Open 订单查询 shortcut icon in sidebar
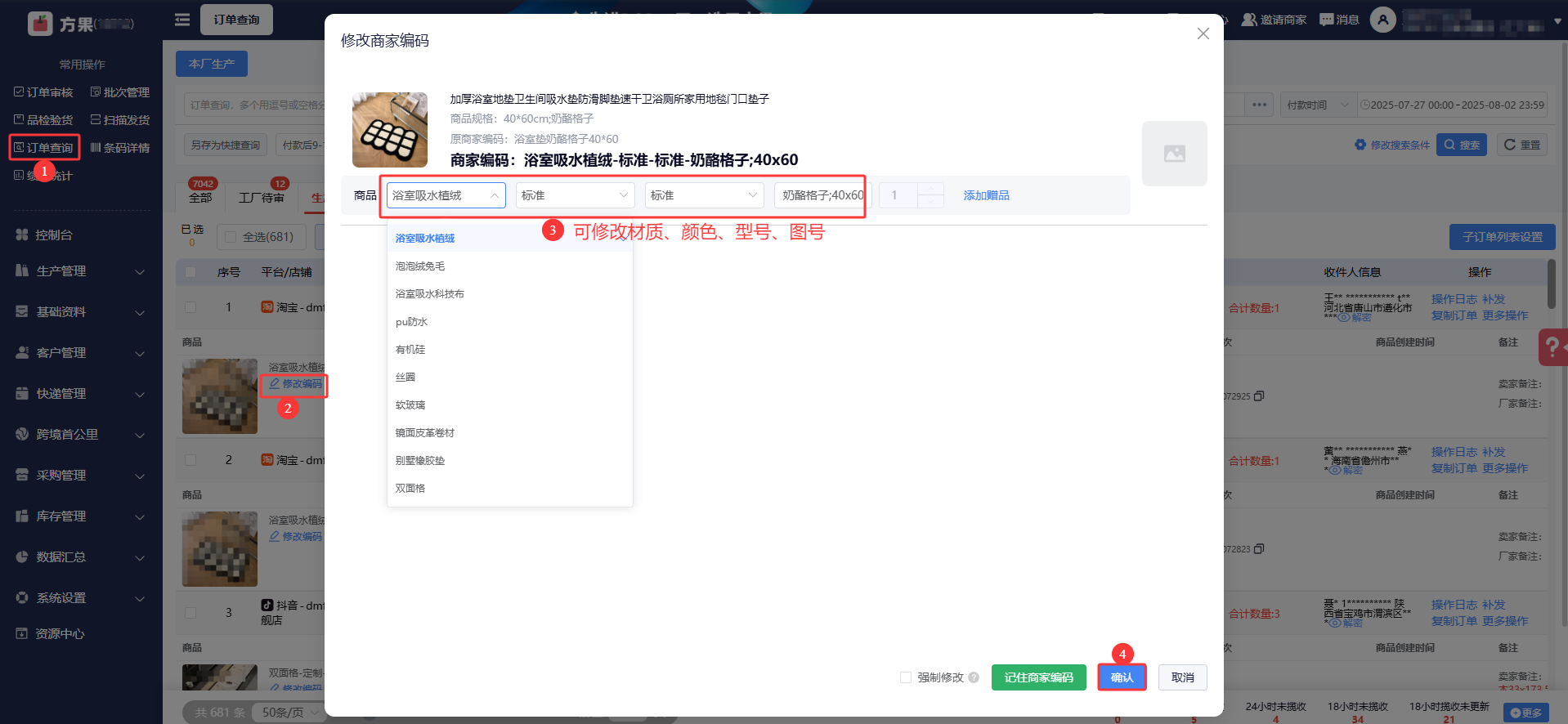Screen dimensions: 1568x724 (19, 148)
